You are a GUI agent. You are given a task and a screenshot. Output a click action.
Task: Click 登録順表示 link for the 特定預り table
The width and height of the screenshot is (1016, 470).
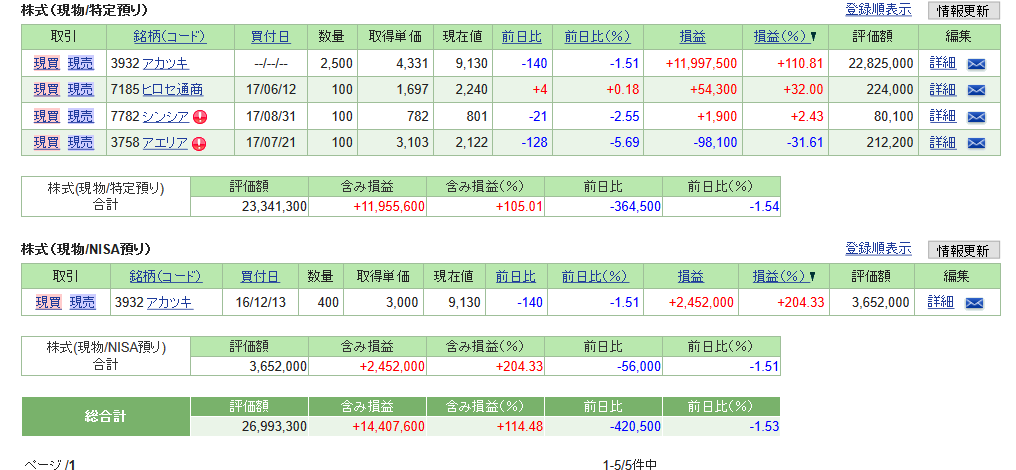pyautogui.click(x=878, y=10)
